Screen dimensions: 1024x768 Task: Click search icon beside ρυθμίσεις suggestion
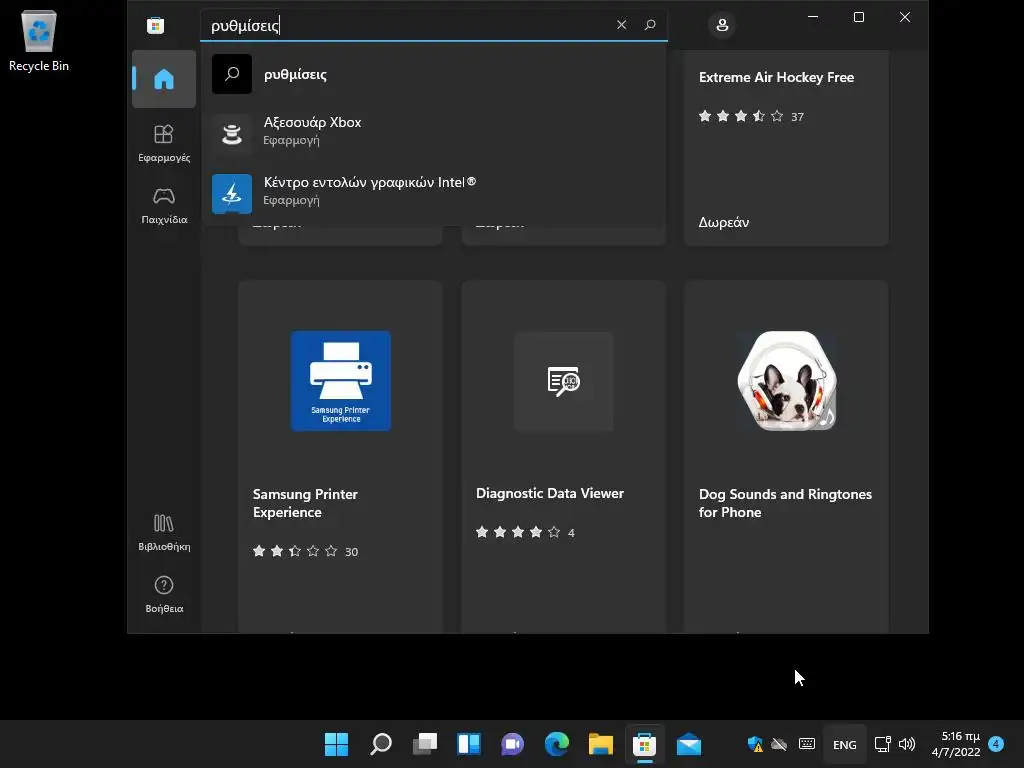coord(232,74)
